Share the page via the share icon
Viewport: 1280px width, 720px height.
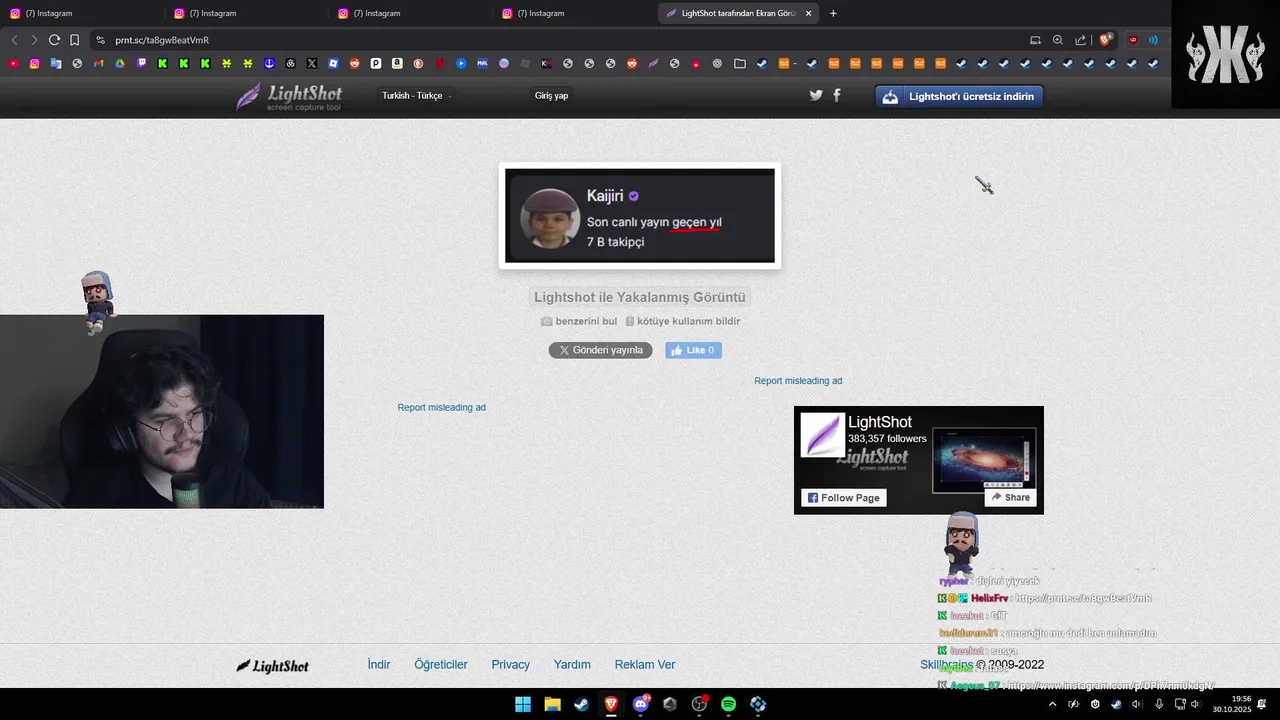[1080, 40]
